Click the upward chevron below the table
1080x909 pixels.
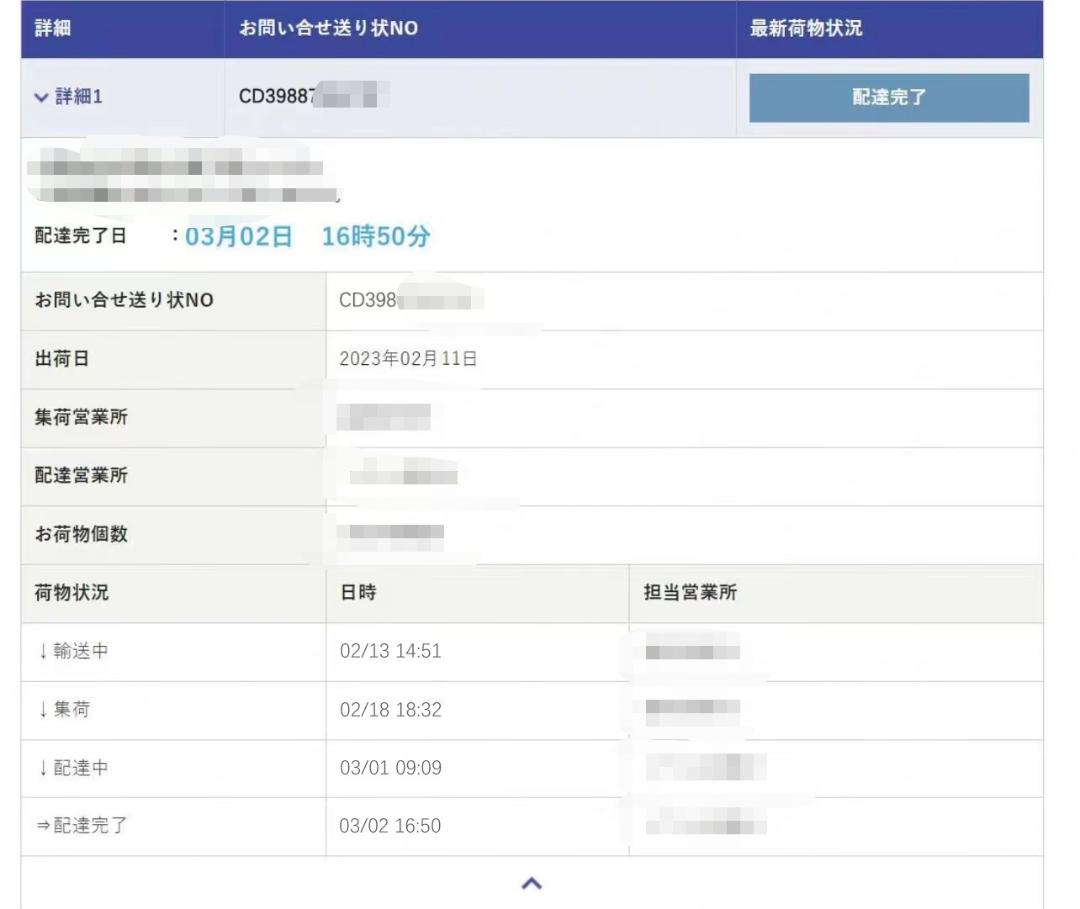(532, 883)
